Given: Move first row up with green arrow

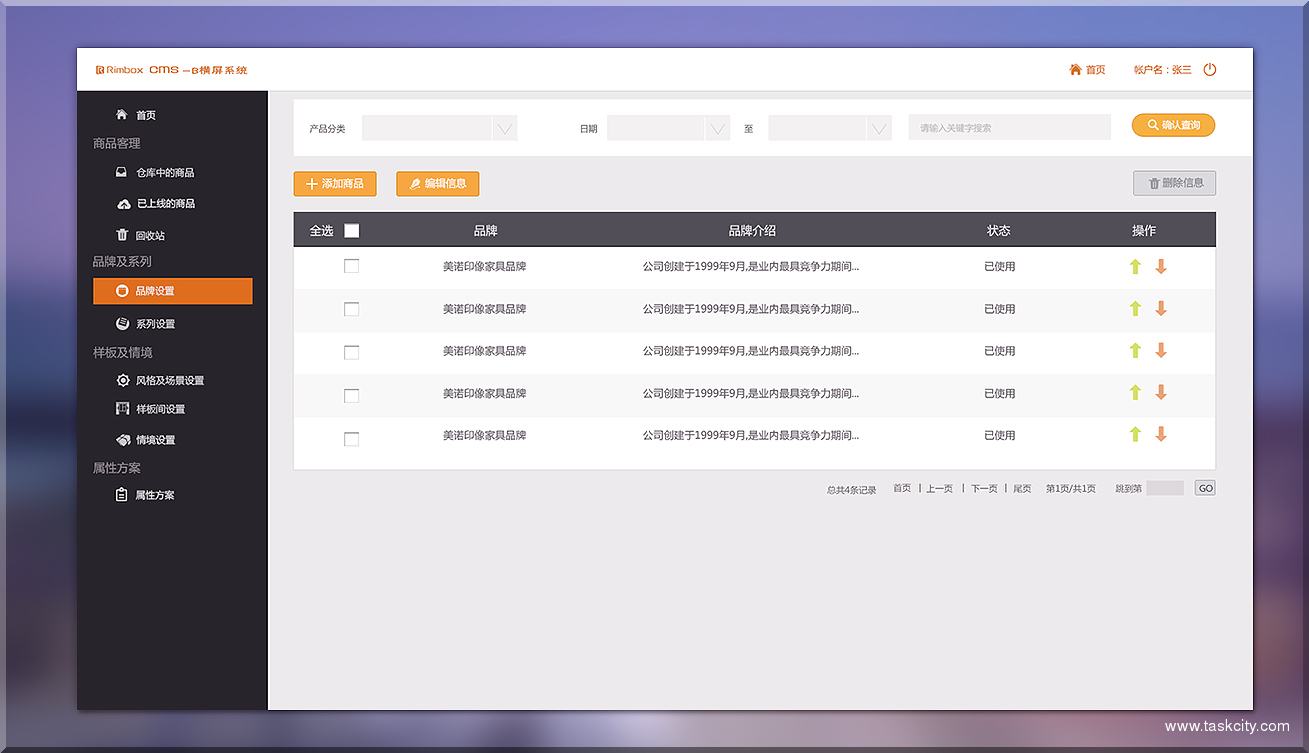Looking at the screenshot, I should 1135,267.
